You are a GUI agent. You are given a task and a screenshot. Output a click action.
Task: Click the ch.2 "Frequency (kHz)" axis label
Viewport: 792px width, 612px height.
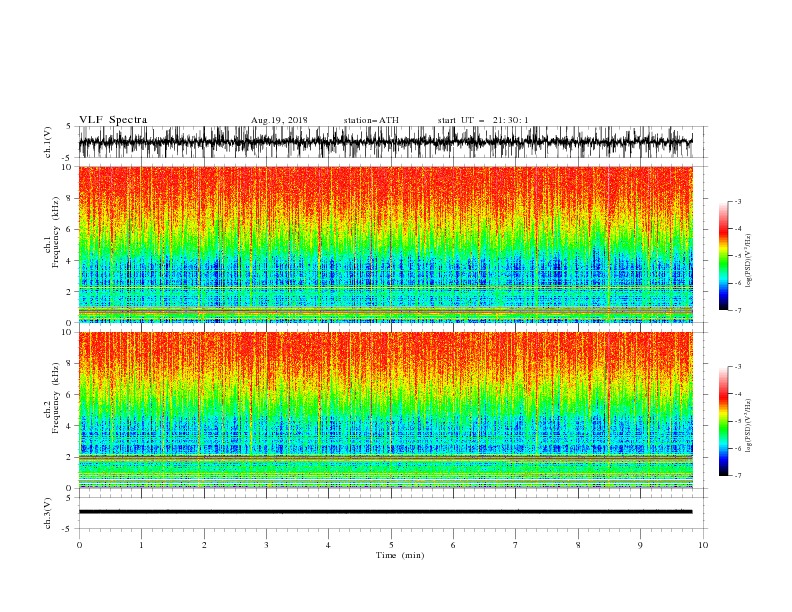[x=56, y=398]
